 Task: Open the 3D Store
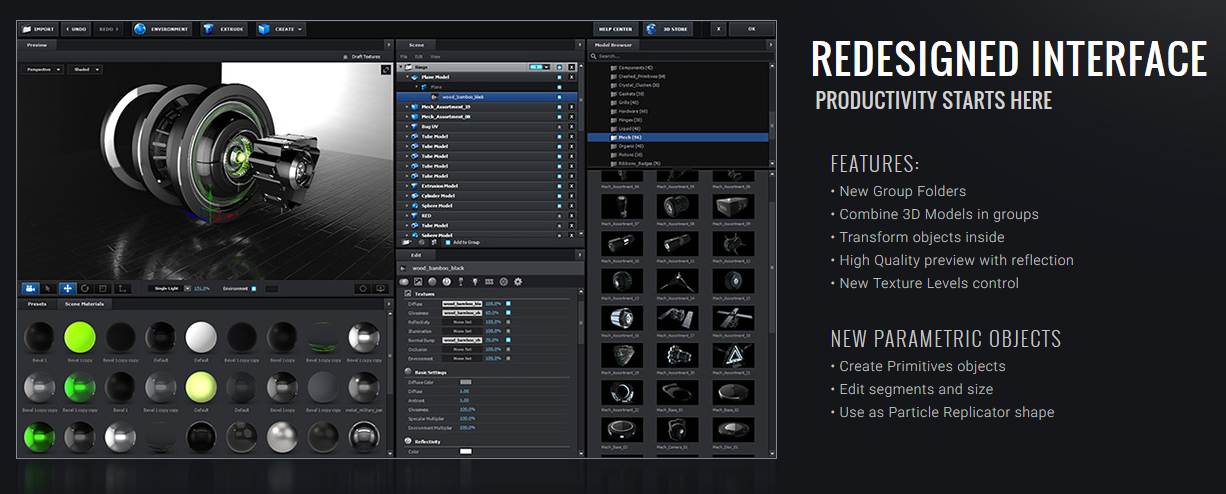tap(668, 29)
